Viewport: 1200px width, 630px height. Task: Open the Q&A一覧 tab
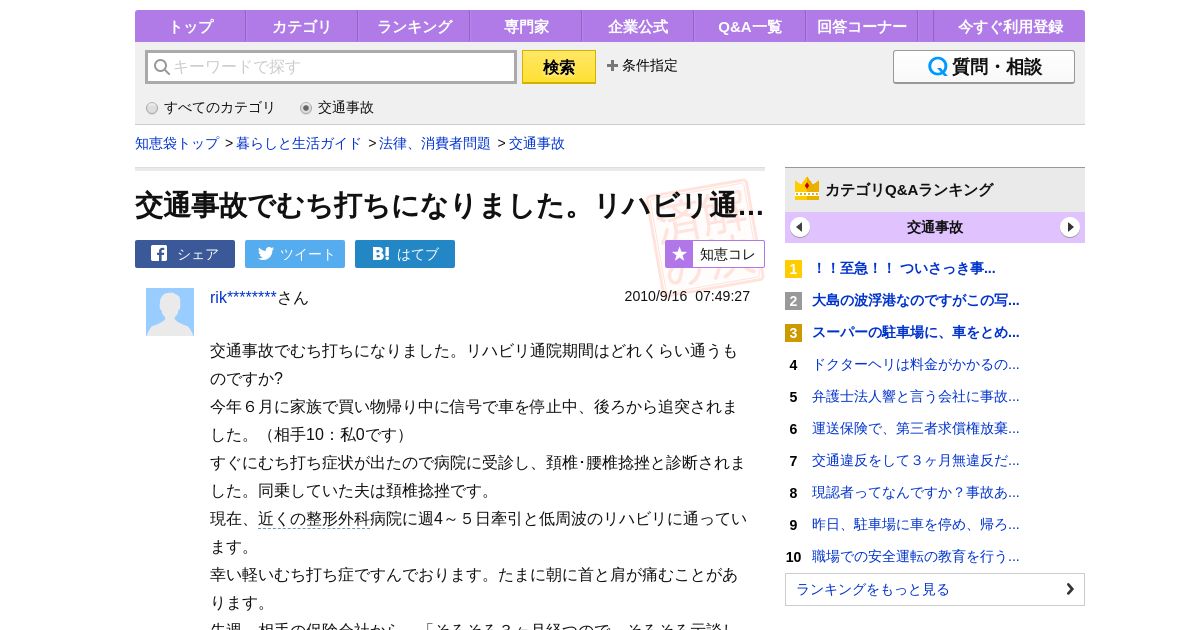pyautogui.click(x=750, y=27)
